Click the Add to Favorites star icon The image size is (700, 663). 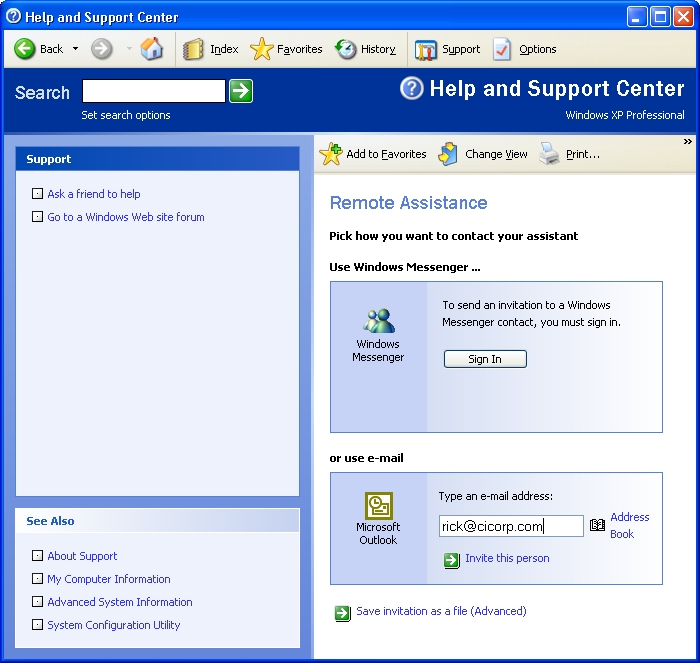coord(331,154)
